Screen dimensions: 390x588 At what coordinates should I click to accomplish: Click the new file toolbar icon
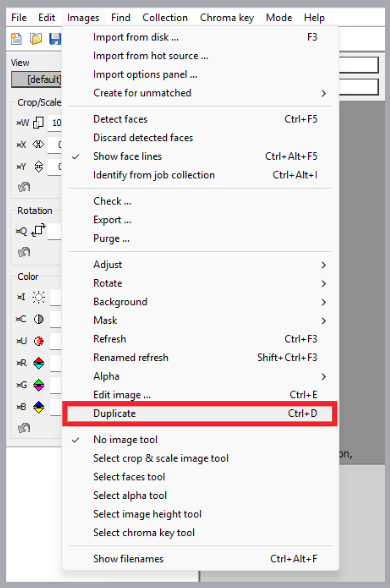16,39
